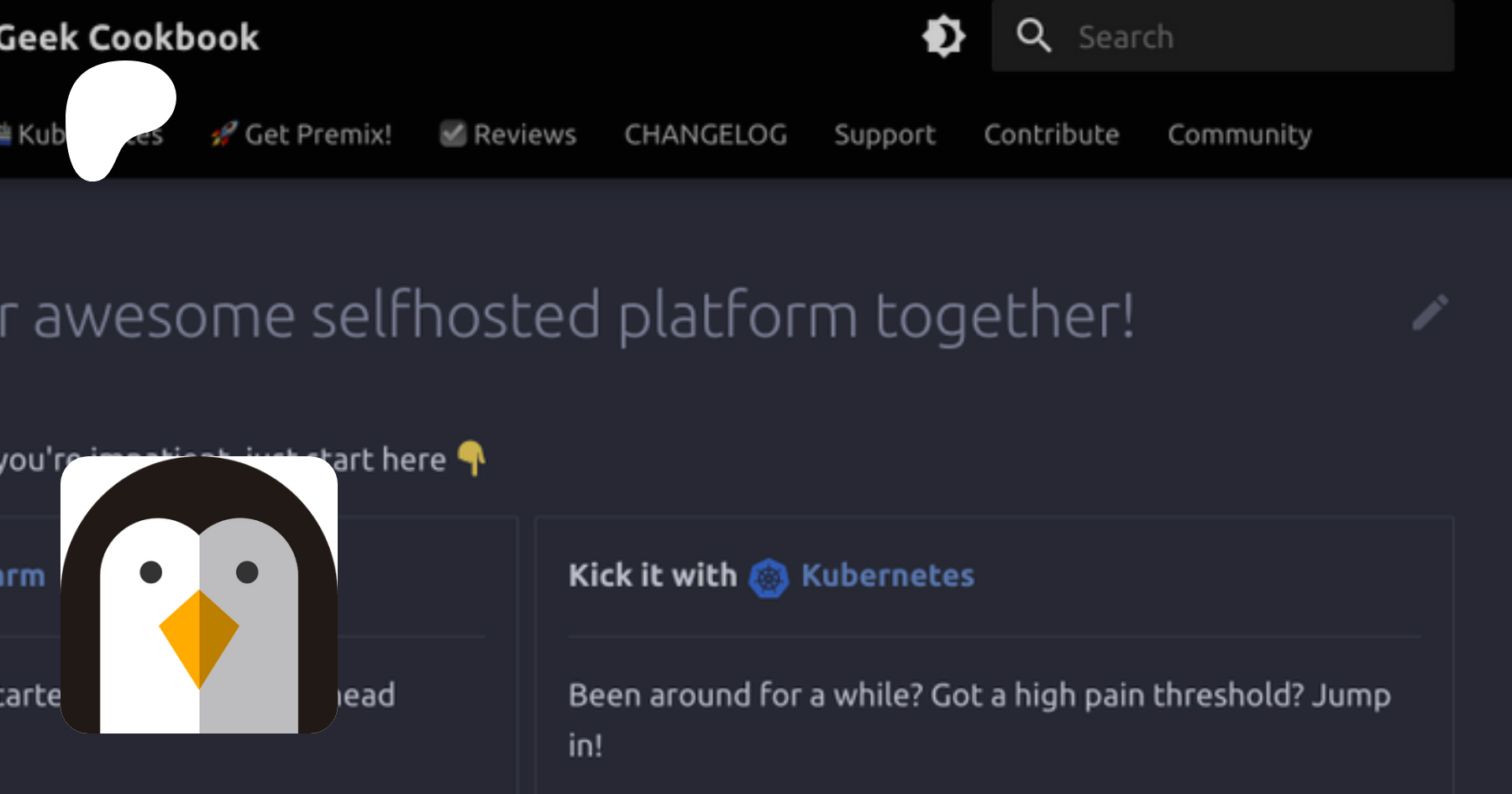
Task: Click the pointing-down hand emoji
Action: coord(472,458)
